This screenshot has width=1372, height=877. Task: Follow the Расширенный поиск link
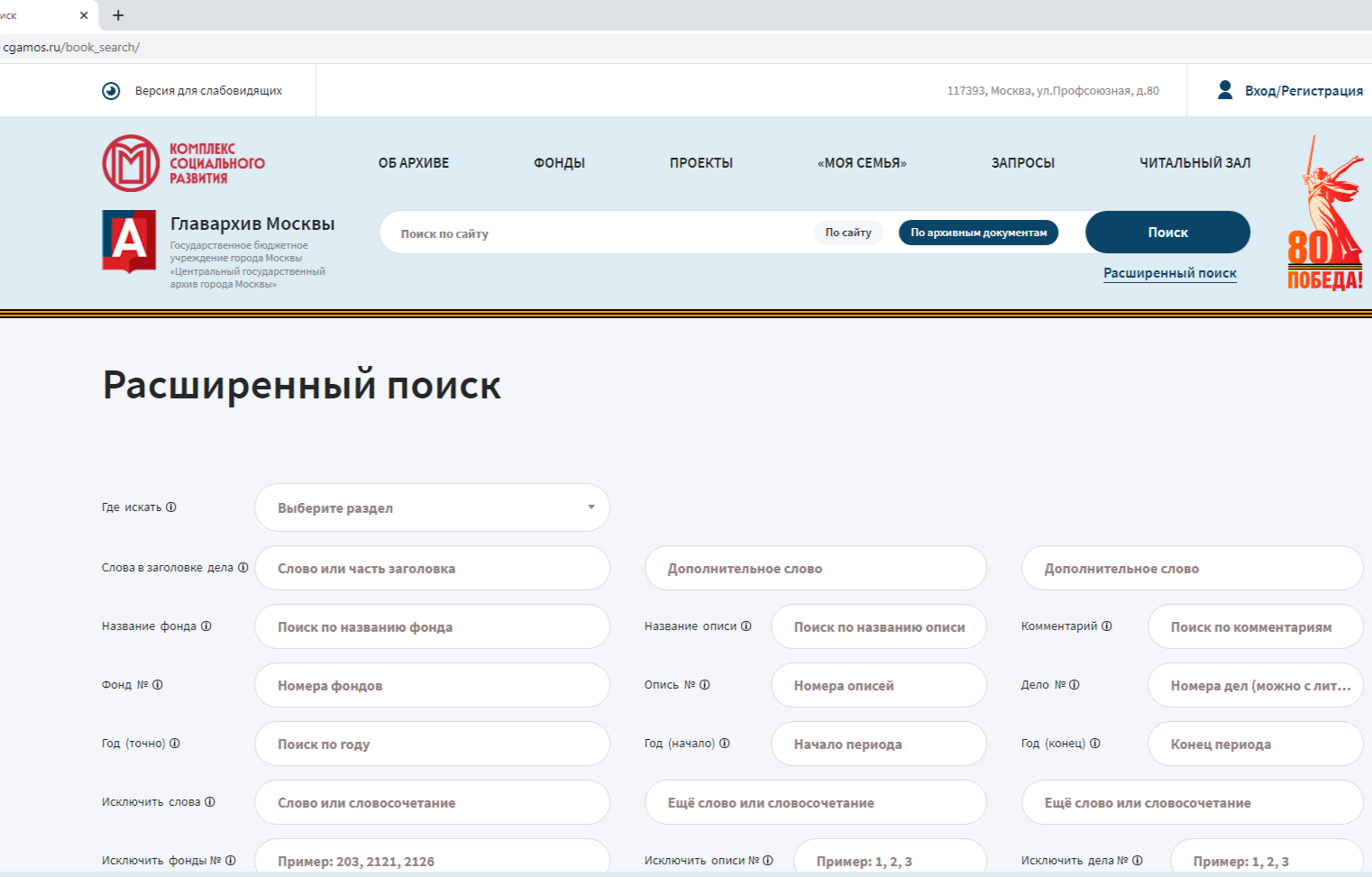pos(1169,273)
